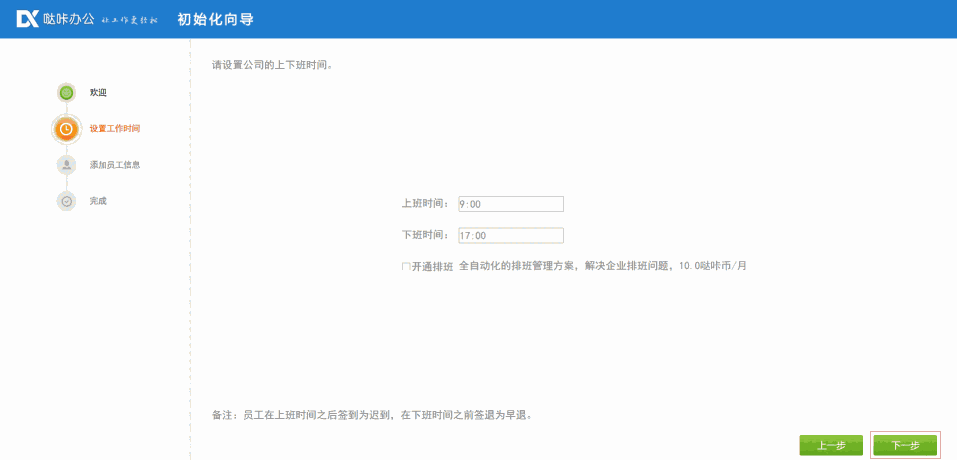Focus the 上班时间 input field
This screenshot has height=460, width=957.
click(x=511, y=204)
